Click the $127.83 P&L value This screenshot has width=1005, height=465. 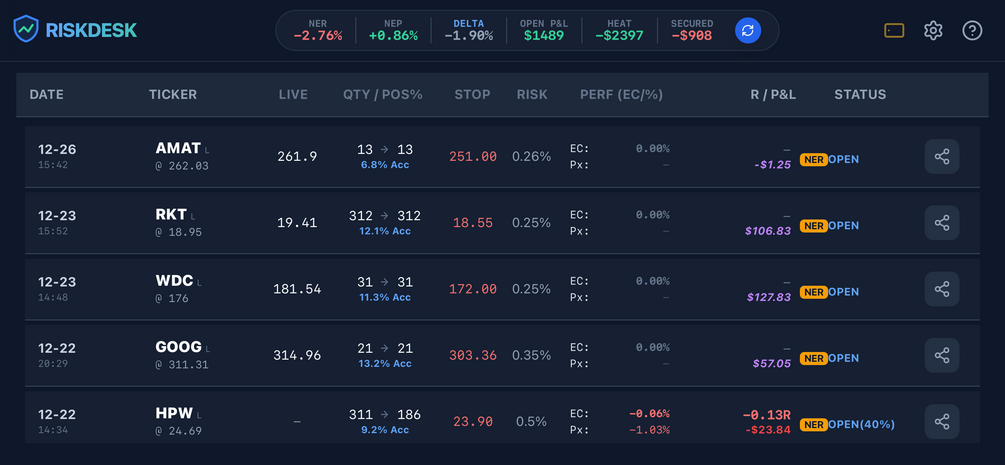point(768,297)
